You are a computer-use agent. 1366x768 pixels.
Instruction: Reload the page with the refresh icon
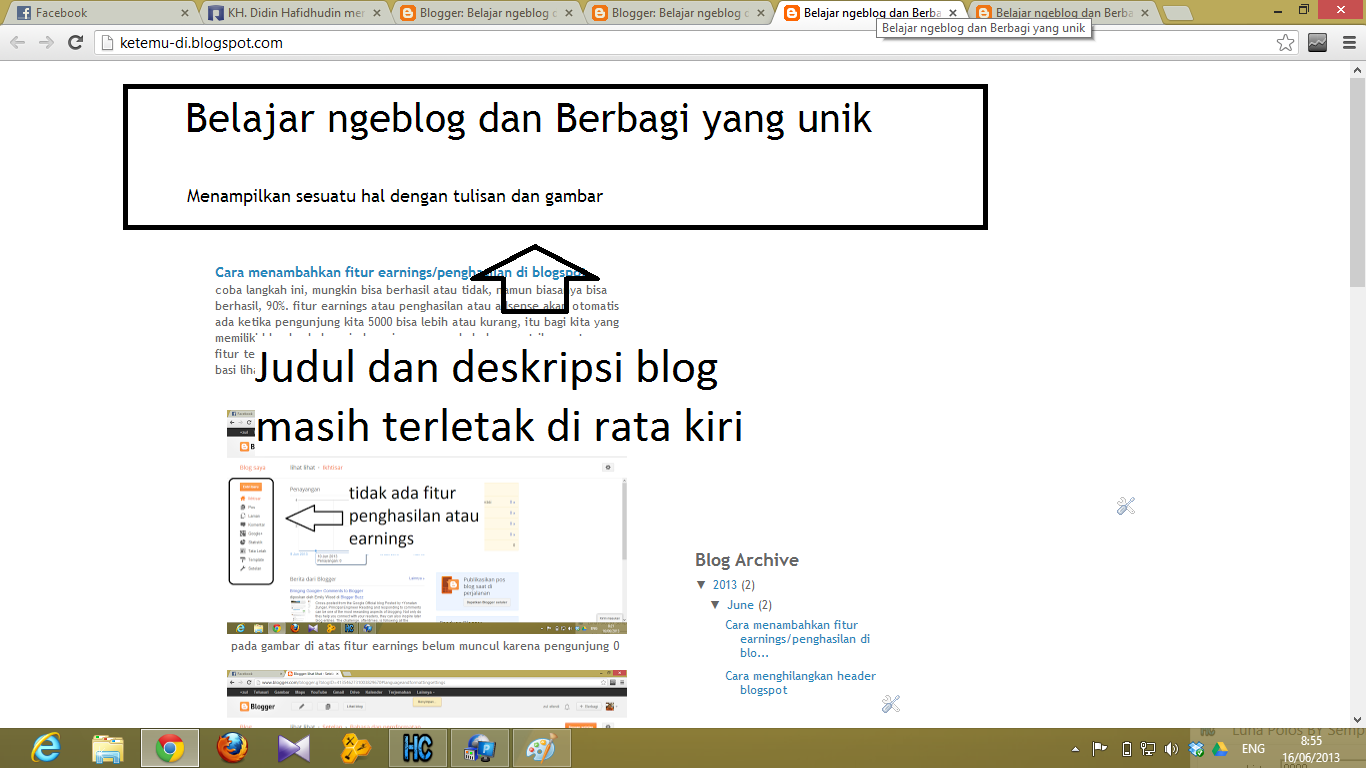[75, 43]
